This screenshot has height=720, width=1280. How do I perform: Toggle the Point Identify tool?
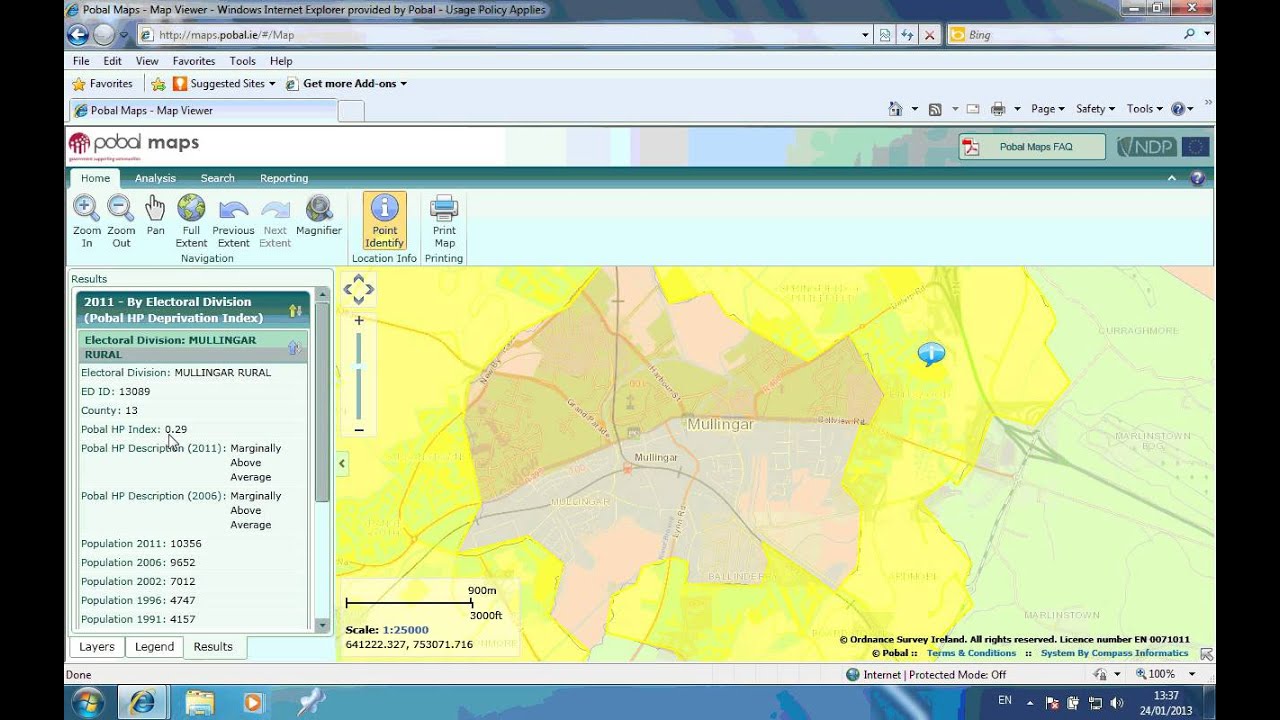tap(384, 220)
